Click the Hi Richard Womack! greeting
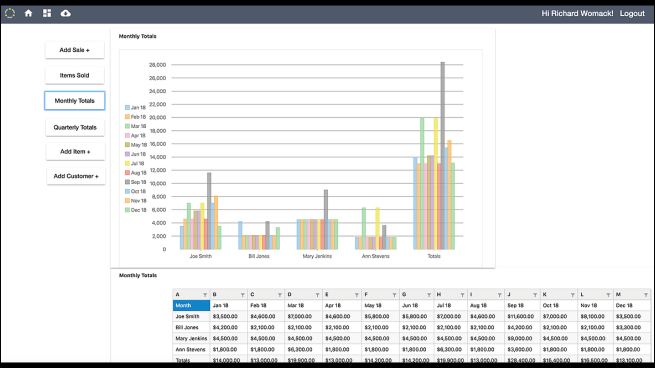 pos(577,13)
